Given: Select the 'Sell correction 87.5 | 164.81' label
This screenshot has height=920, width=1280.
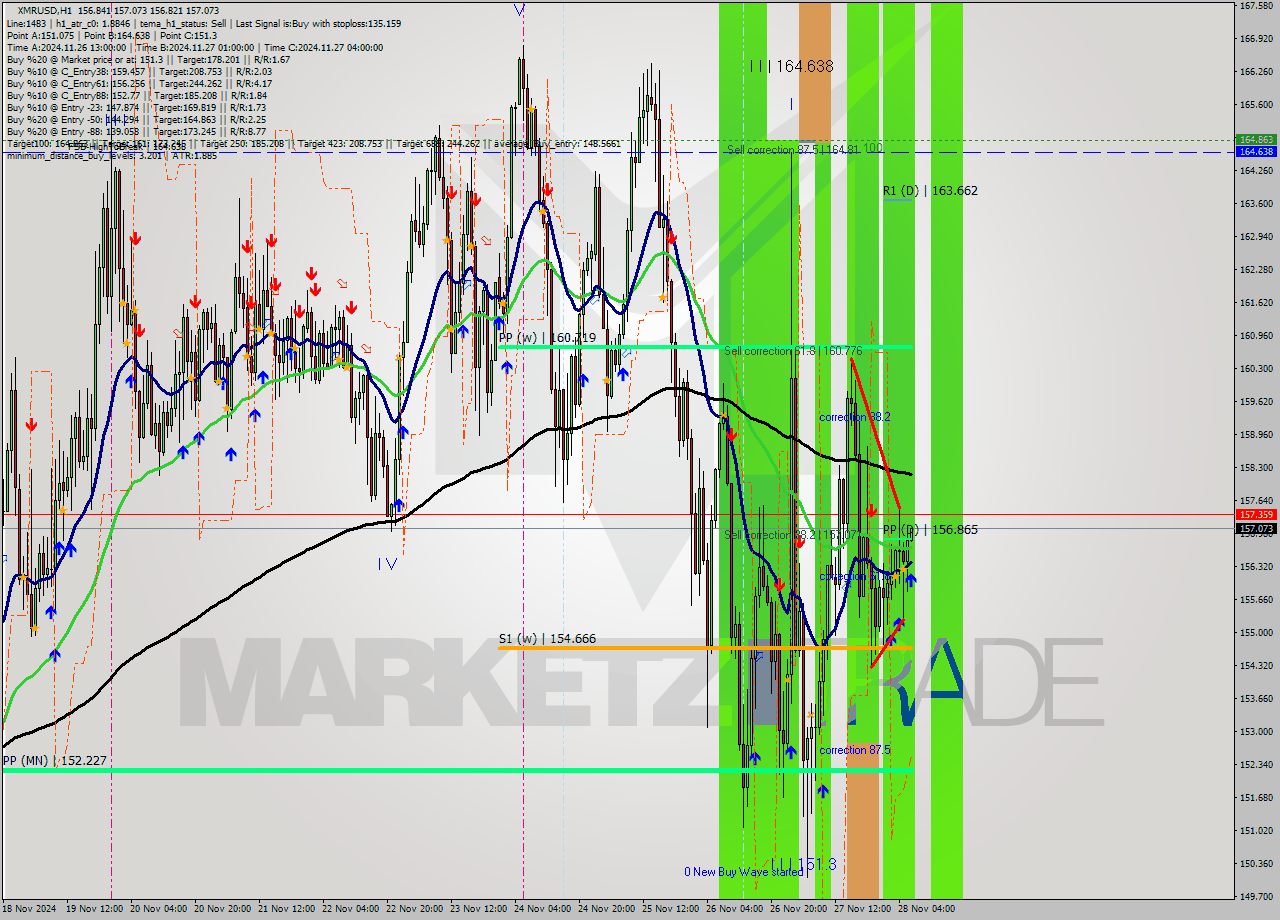Looking at the screenshot, I should (x=793, y=149).
